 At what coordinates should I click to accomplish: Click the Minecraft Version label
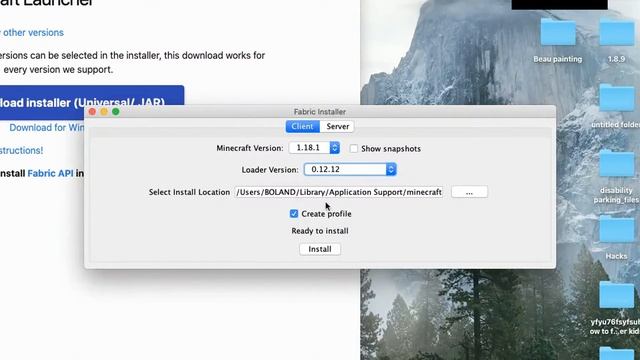click(x=250, y=148)
